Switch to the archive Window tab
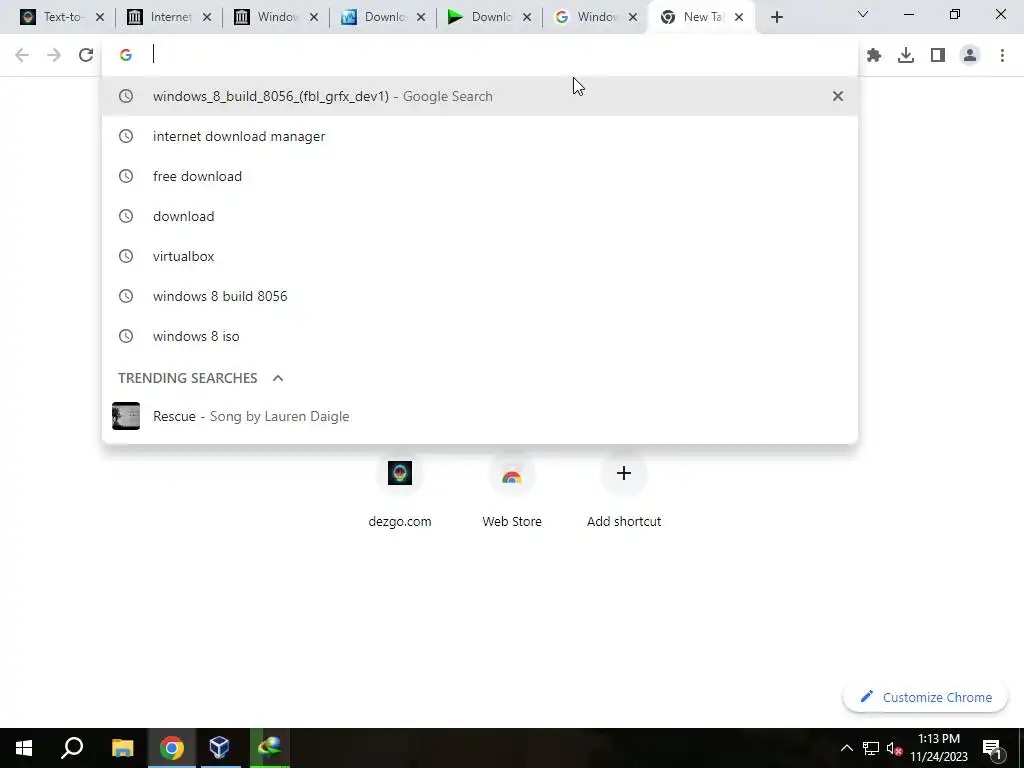This screenshot has height=768, width=1024. (x=266, y=17)
